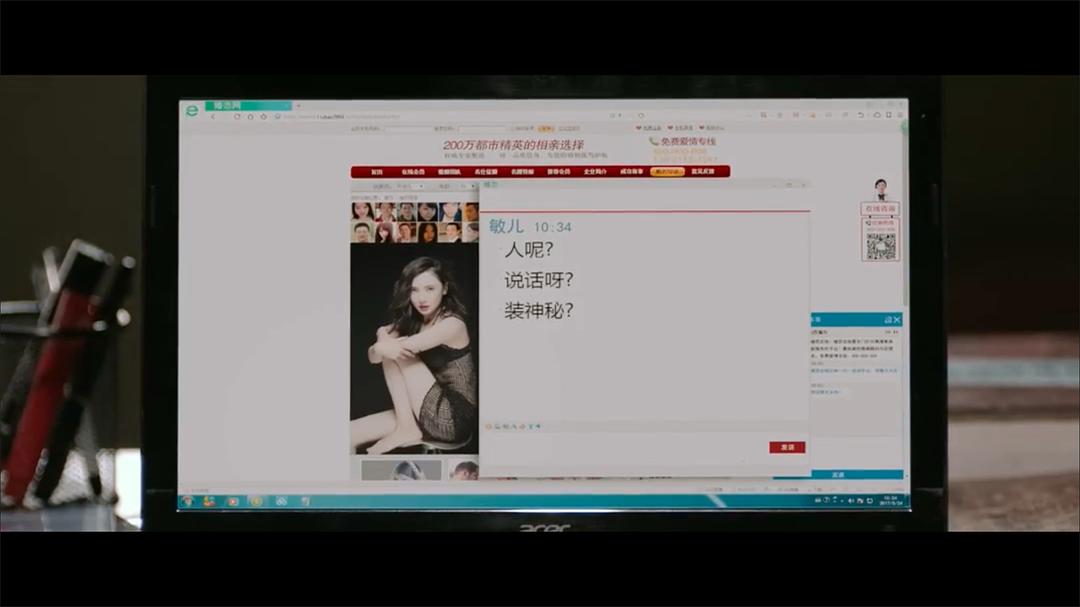Open the Windows Start menu
This screenshot has height=607, width=1080.
tap(188, 501)
